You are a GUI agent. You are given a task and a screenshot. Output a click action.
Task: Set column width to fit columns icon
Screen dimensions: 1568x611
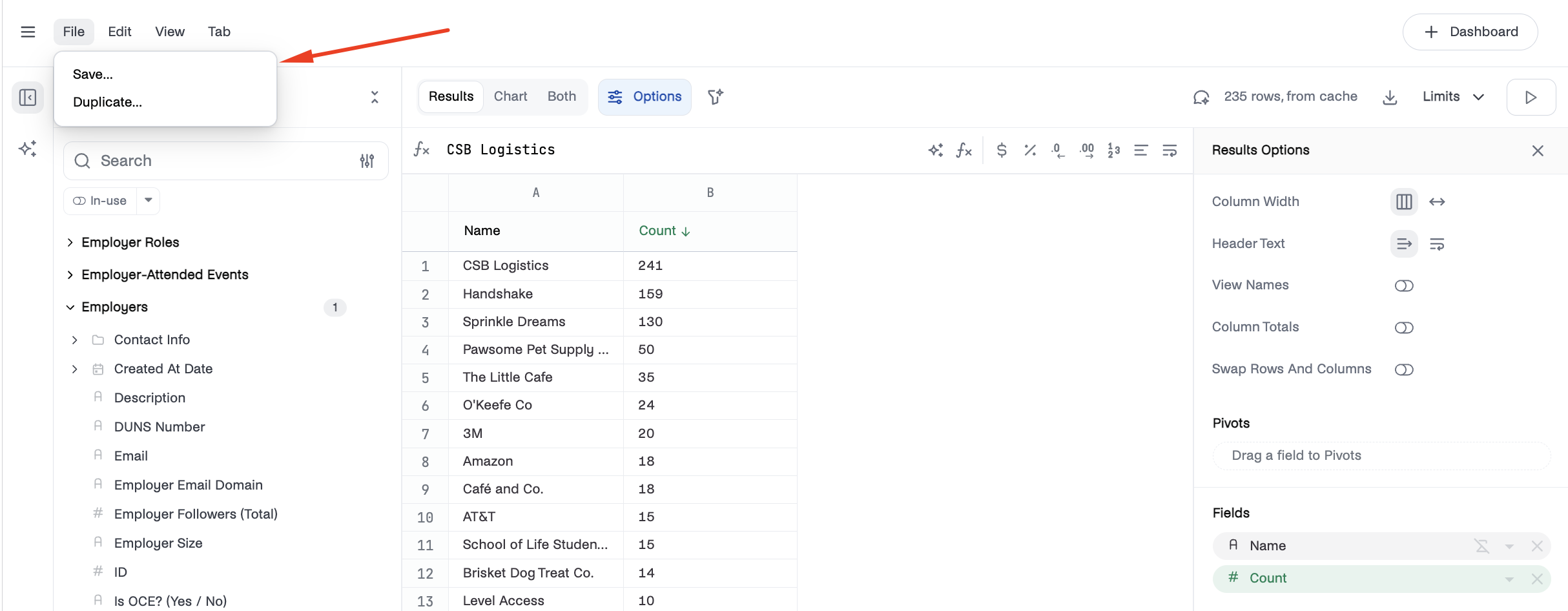1404,202
